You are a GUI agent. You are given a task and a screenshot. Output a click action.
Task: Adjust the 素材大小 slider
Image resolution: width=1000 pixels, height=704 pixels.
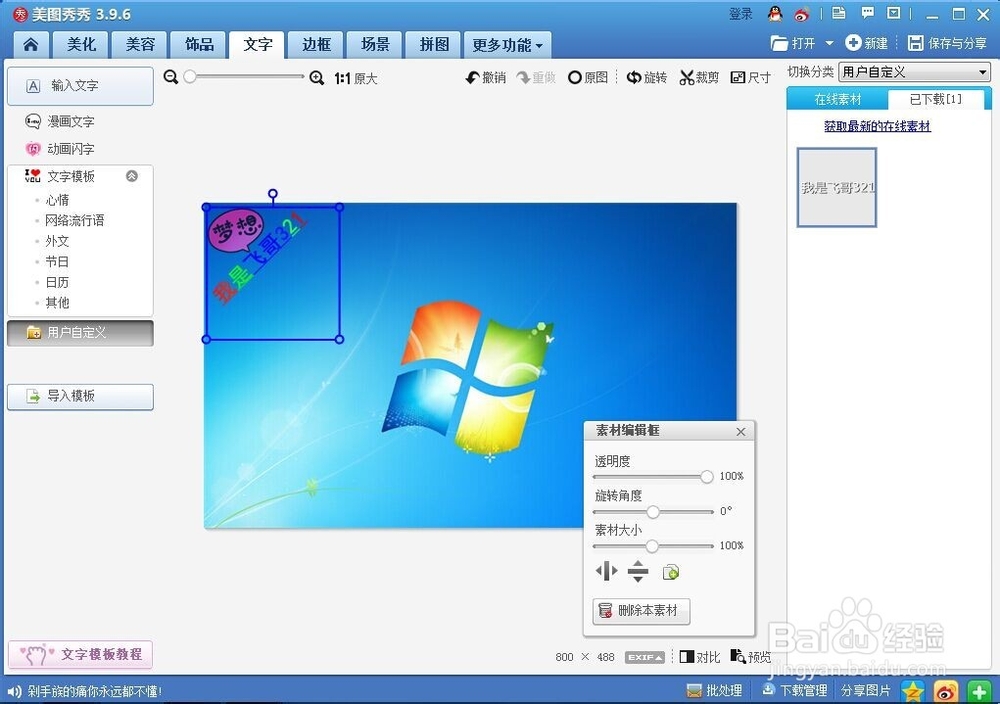coord(652,546)
